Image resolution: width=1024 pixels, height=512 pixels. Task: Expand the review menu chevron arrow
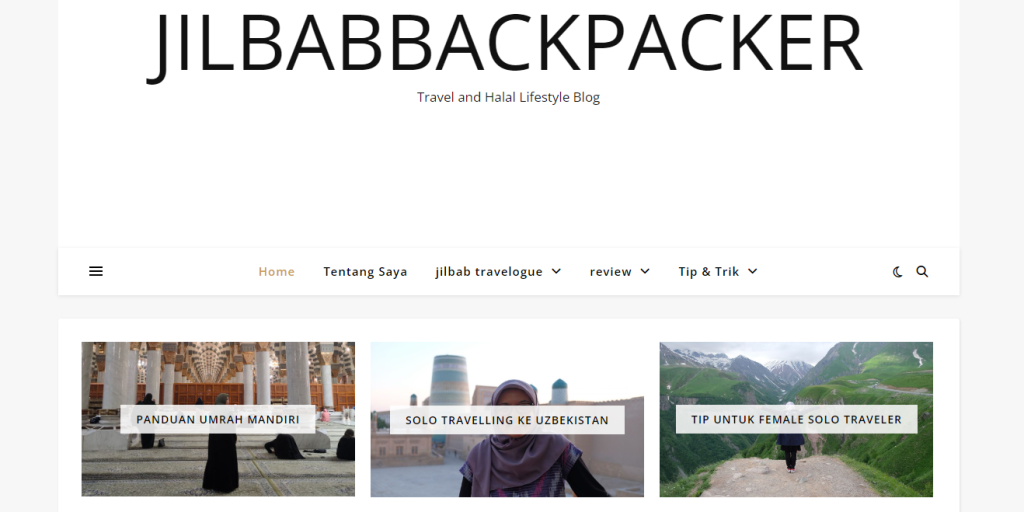[x=645, y=271]
